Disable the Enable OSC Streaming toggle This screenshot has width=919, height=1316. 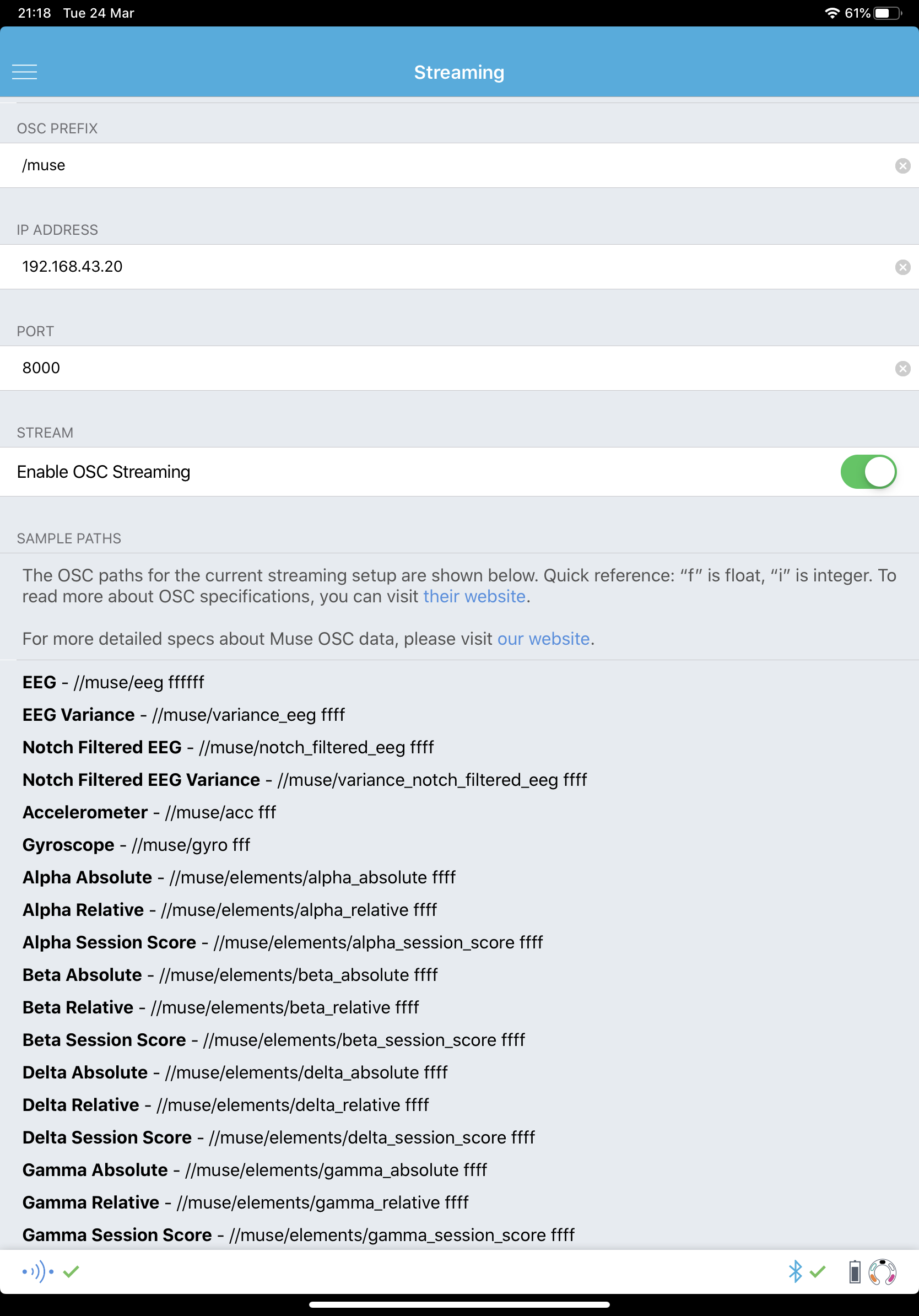coord(869,471)
